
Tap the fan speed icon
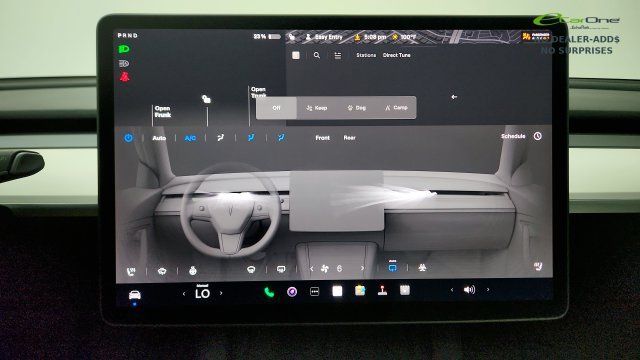tap(325, 269)
